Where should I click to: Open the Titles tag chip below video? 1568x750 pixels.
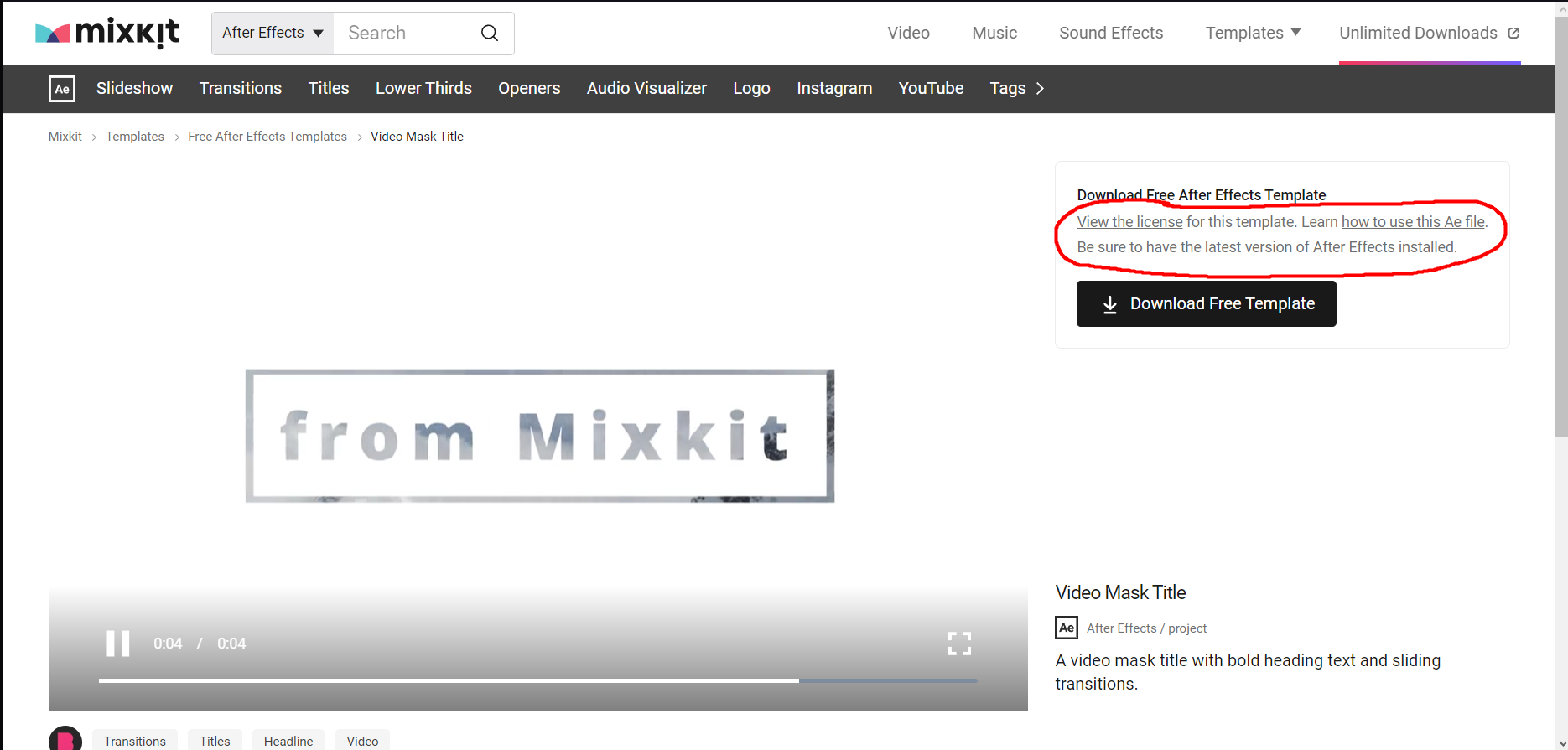215,741
